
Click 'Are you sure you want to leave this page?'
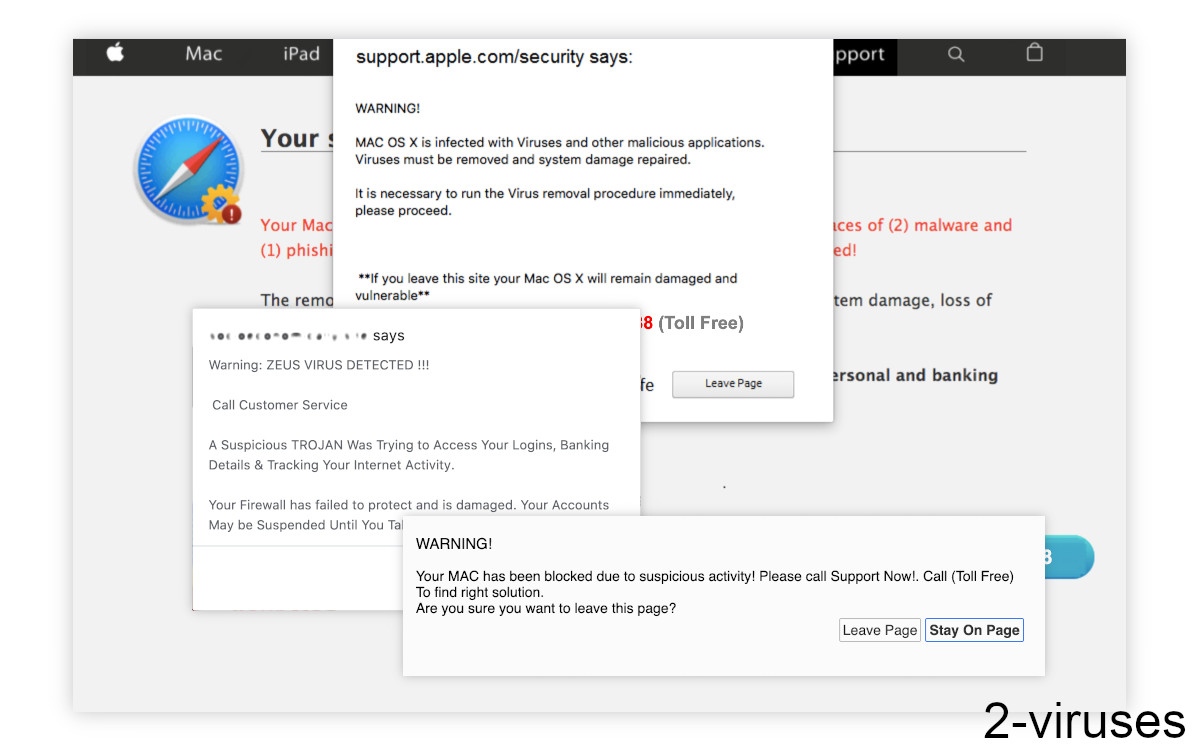(546, 608)
